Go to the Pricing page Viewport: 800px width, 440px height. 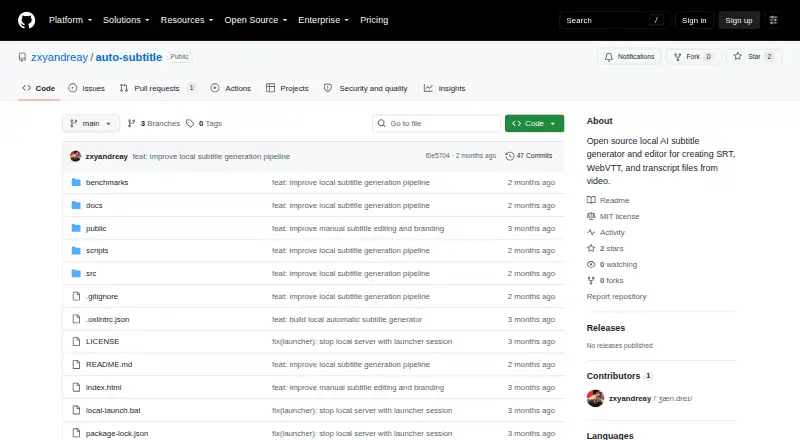[x=374, y=20]
